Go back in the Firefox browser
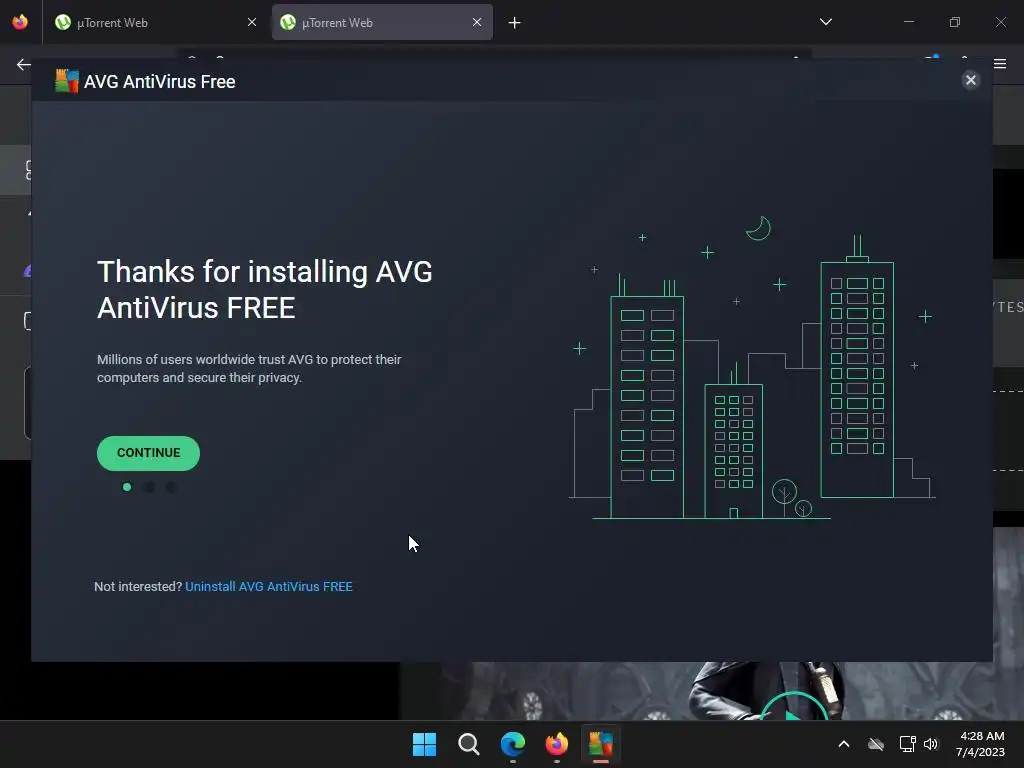The image size is (1024, 768). 24,64
